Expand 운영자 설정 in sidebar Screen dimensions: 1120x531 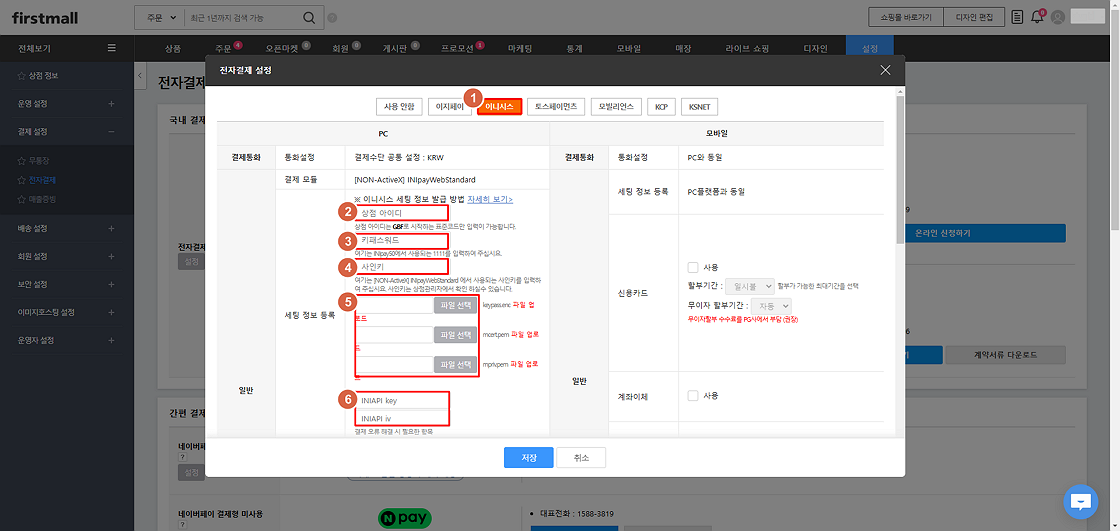[111, 340]
